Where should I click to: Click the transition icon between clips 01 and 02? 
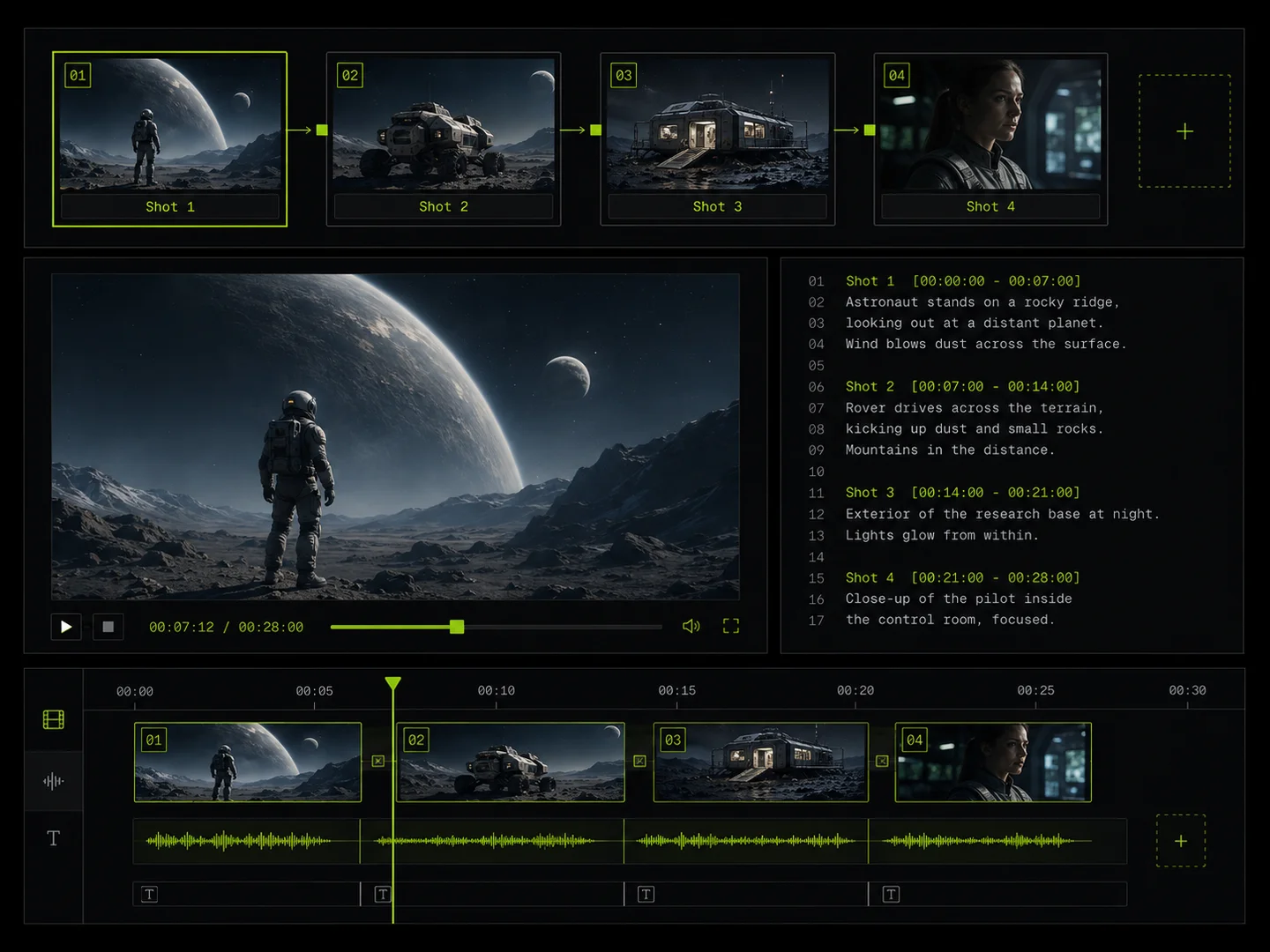tap(378, 761)
